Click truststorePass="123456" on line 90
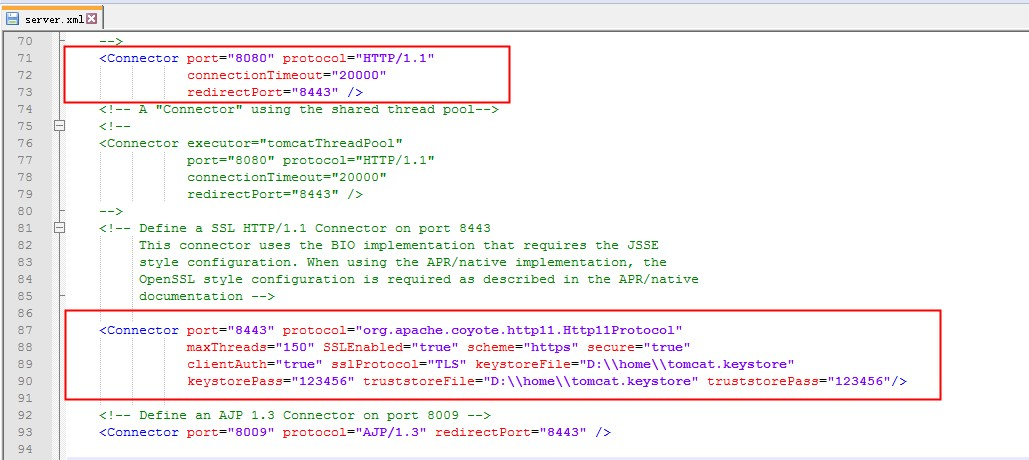The width and height of the screenshot is (1029, 460). [x=799, y=381]
